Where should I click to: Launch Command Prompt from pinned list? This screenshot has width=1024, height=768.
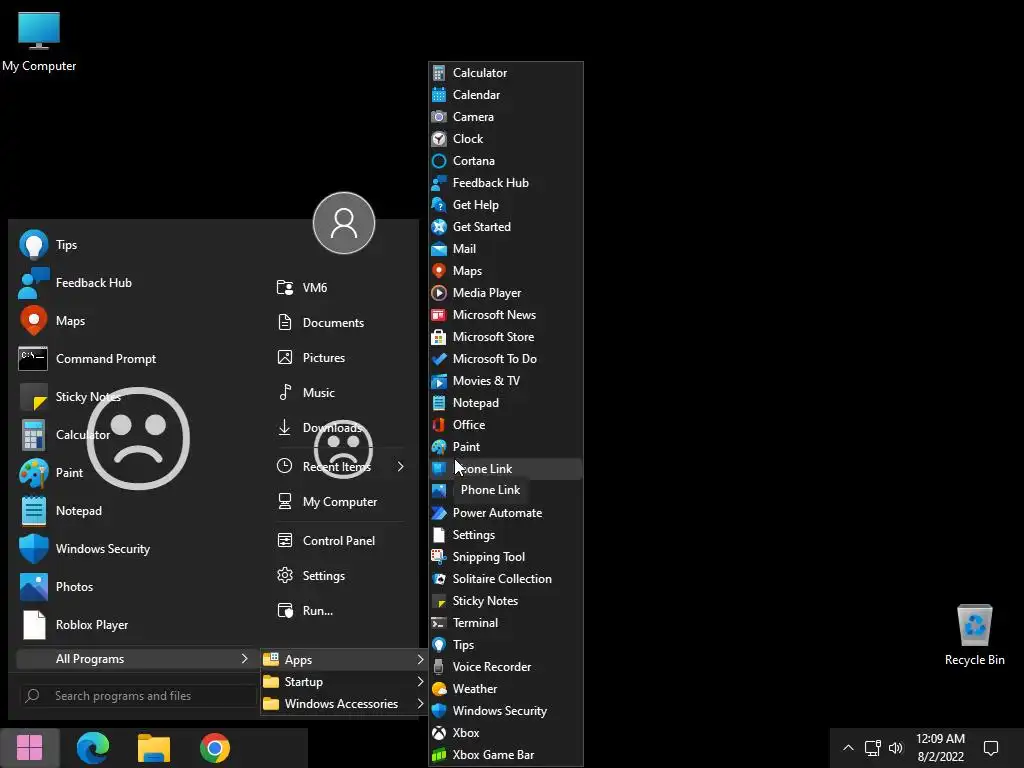coord(135,359)
